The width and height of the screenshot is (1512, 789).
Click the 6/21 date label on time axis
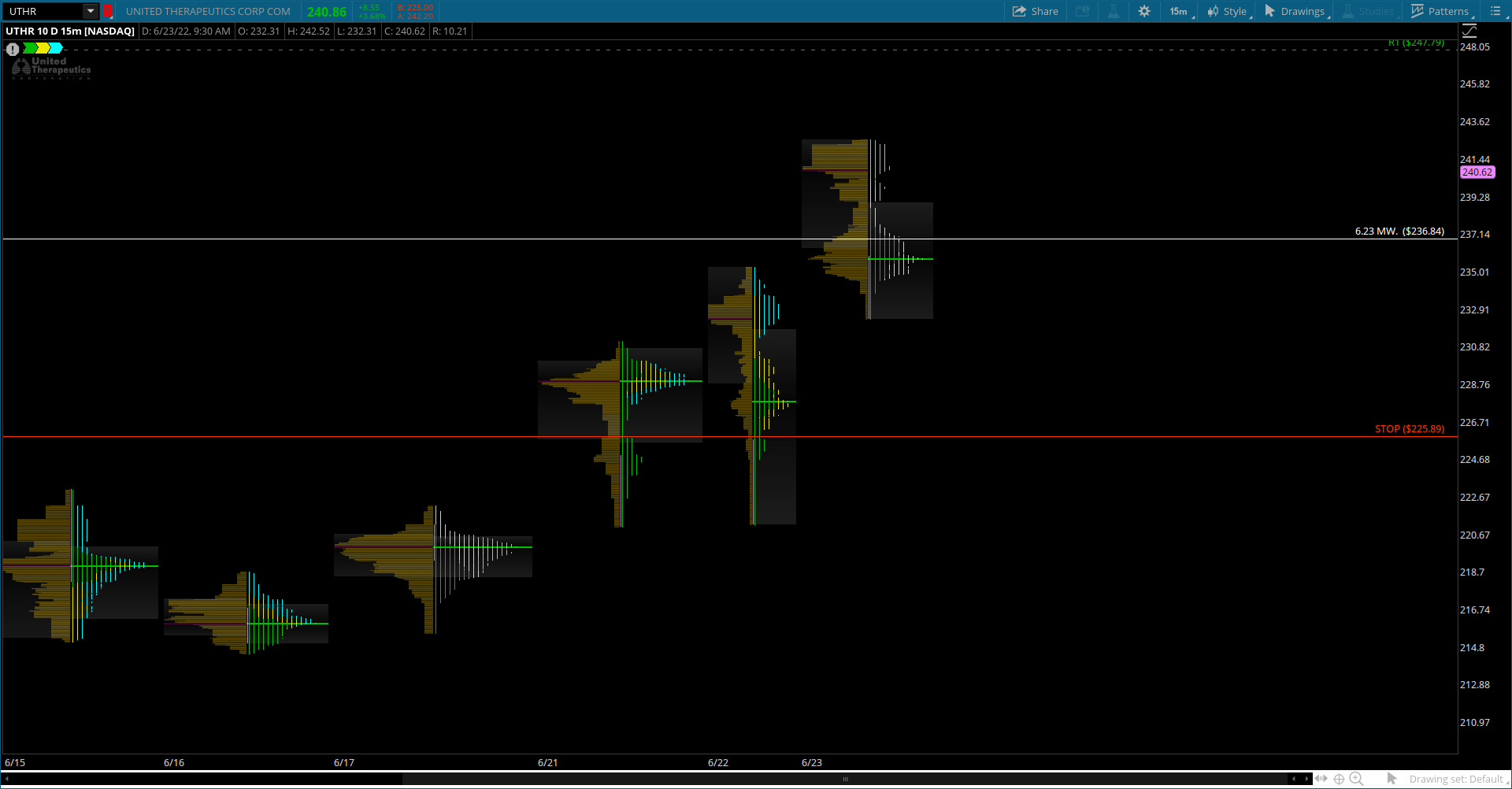pos(547,762)
